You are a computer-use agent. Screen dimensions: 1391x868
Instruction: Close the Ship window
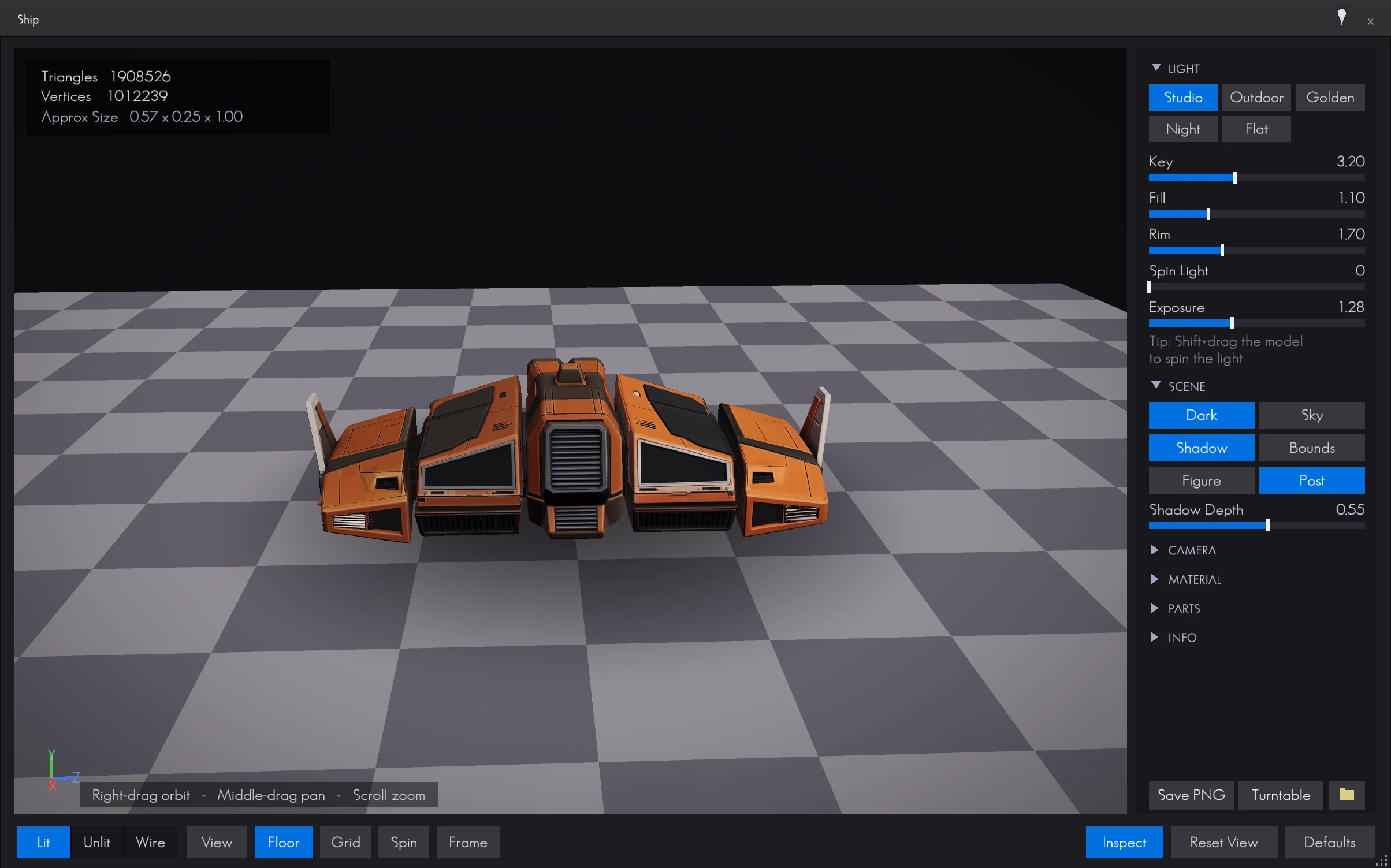1370,21
